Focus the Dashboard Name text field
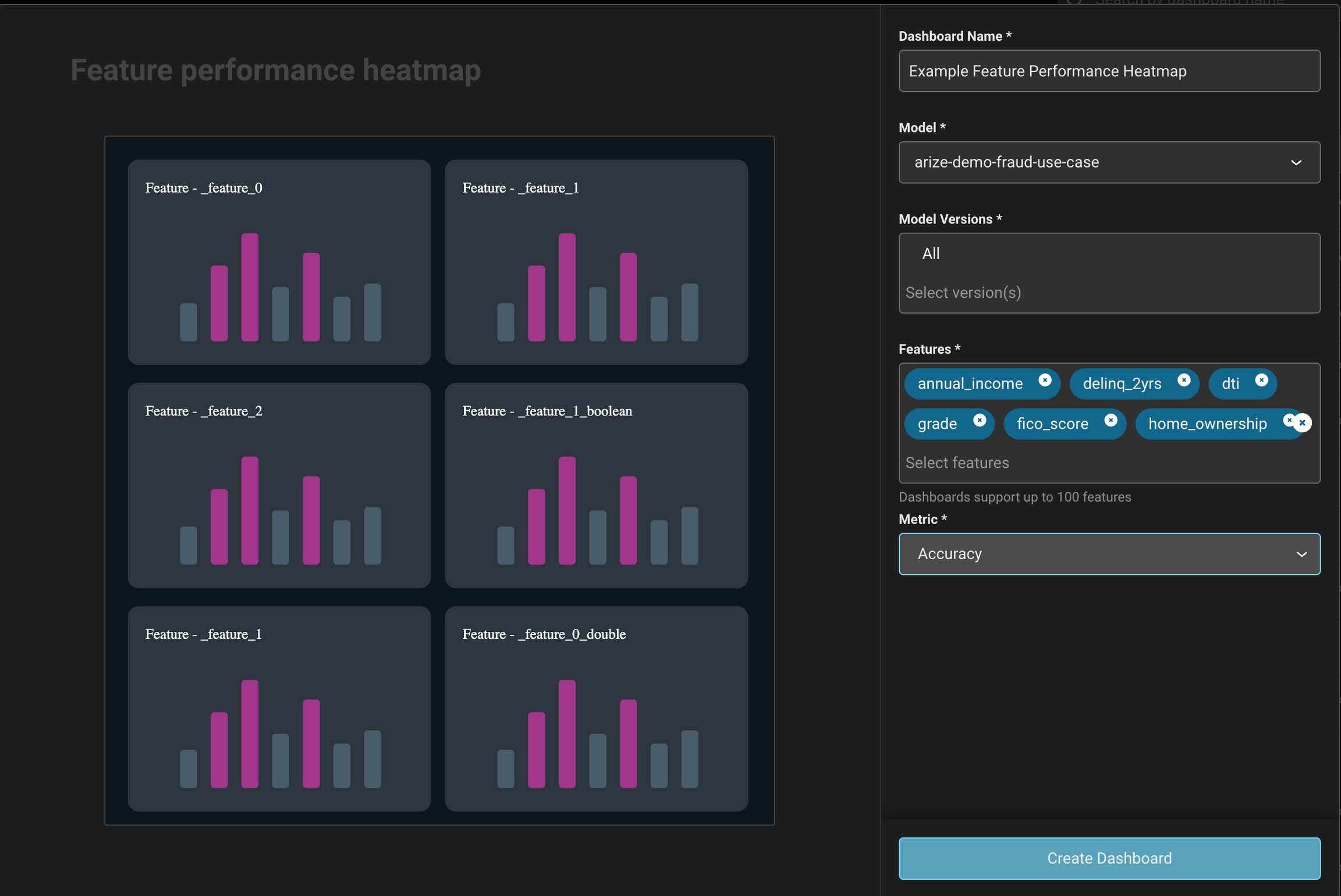 click(1109, 71)
